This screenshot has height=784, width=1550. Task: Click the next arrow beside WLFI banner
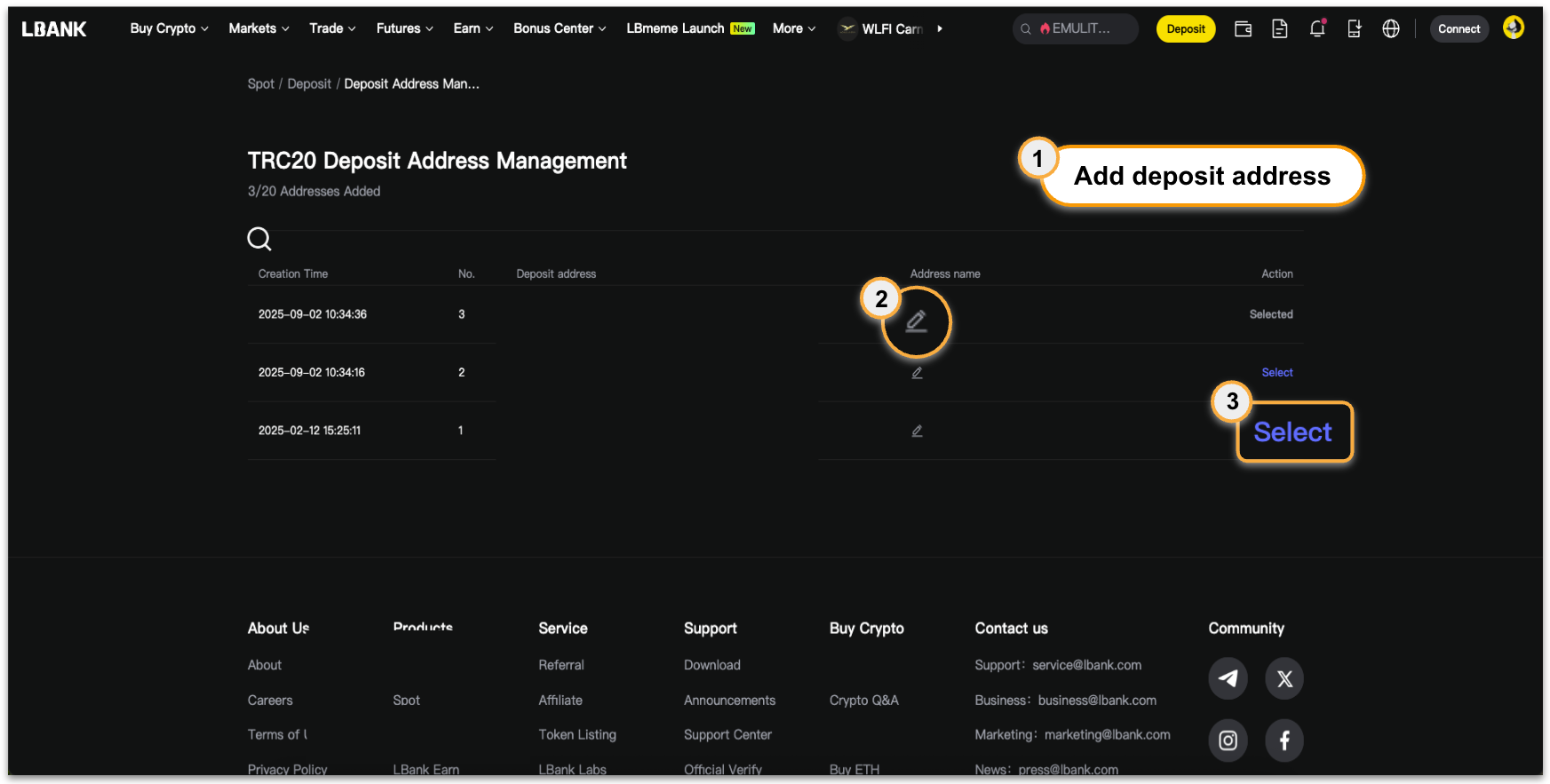point(940,29)
